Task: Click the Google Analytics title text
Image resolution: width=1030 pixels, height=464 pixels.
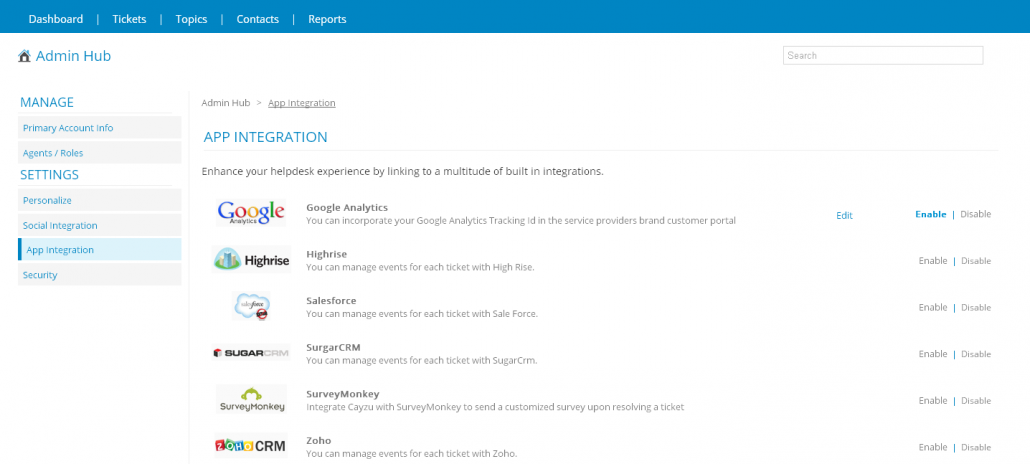Action: 347,207
